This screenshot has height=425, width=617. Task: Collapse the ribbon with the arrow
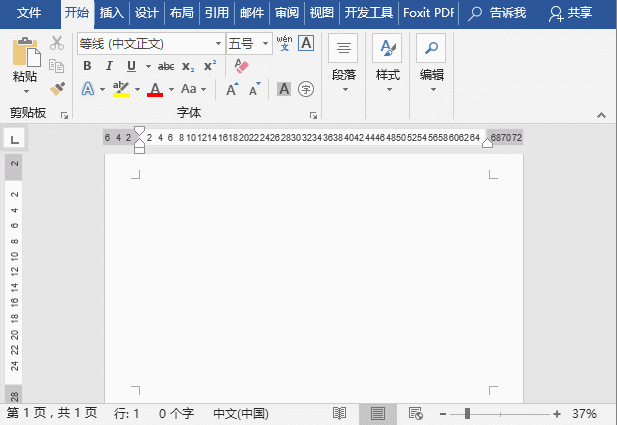coord(601,115)
